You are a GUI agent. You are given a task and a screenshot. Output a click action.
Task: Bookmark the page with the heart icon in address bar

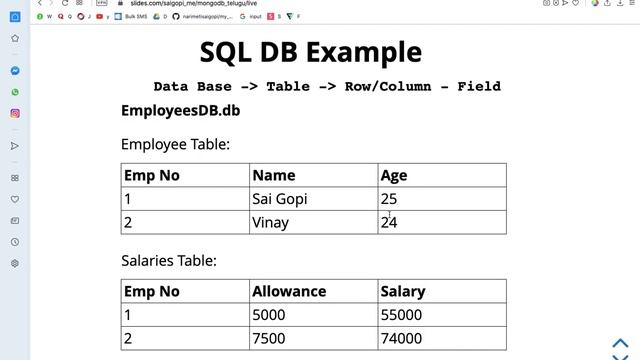[576, 3]
